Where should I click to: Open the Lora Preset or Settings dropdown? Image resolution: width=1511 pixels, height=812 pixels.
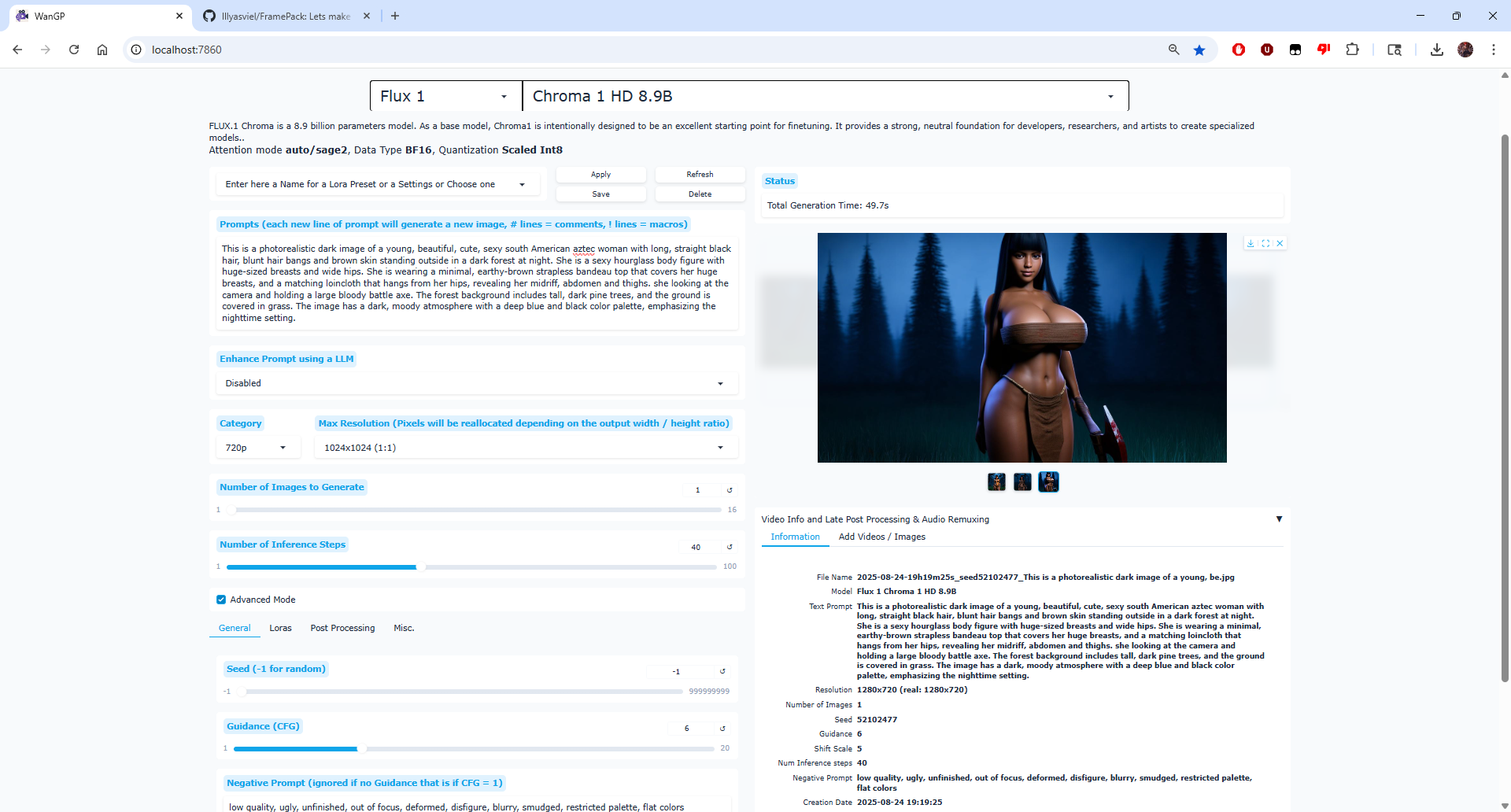[377, 184]
